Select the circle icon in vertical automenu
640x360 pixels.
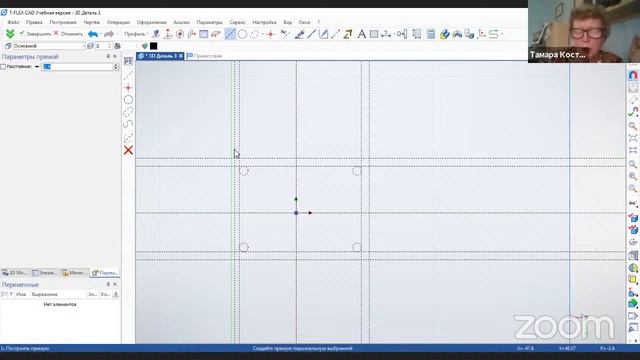128,100
